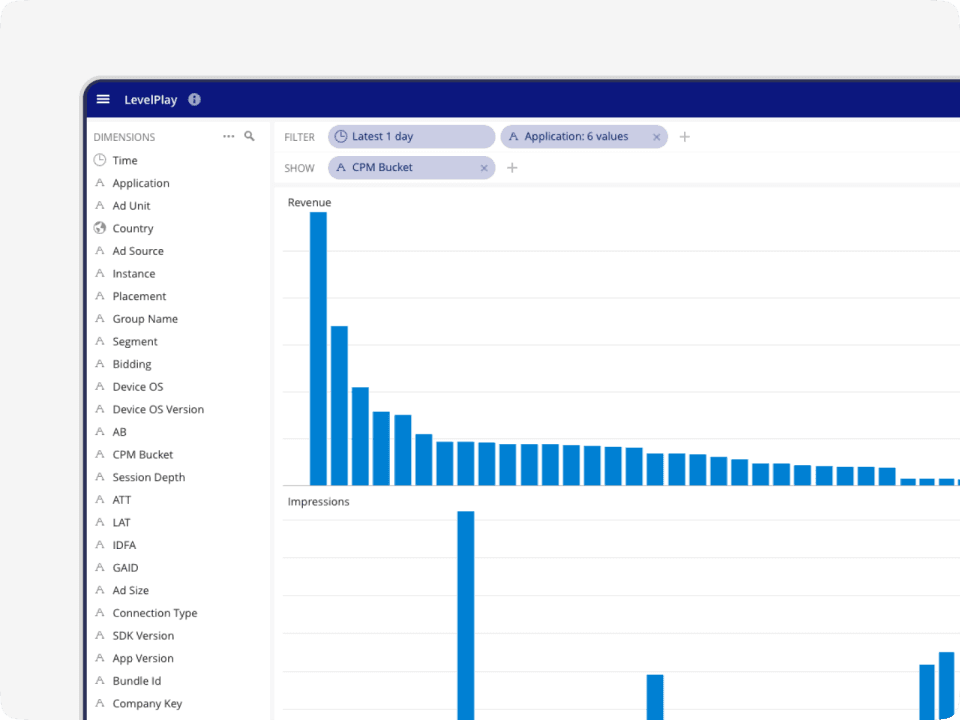Select the Device OS Version dimension
Viewport: 960px width, 720px height.
(158, 410)
